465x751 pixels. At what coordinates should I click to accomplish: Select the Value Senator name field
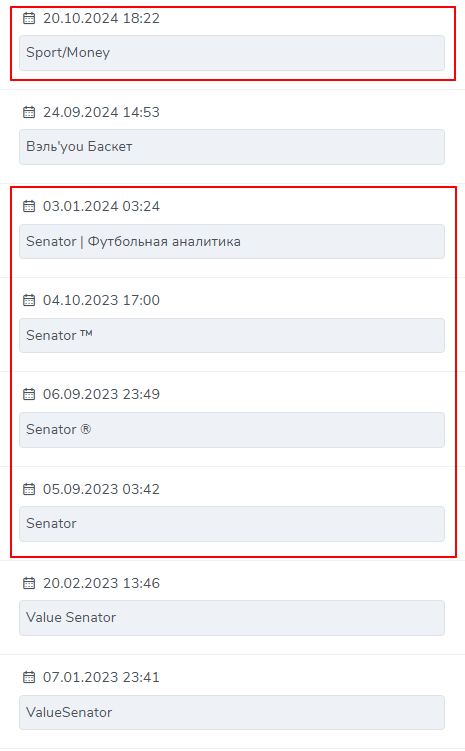(x=232, y=618)
